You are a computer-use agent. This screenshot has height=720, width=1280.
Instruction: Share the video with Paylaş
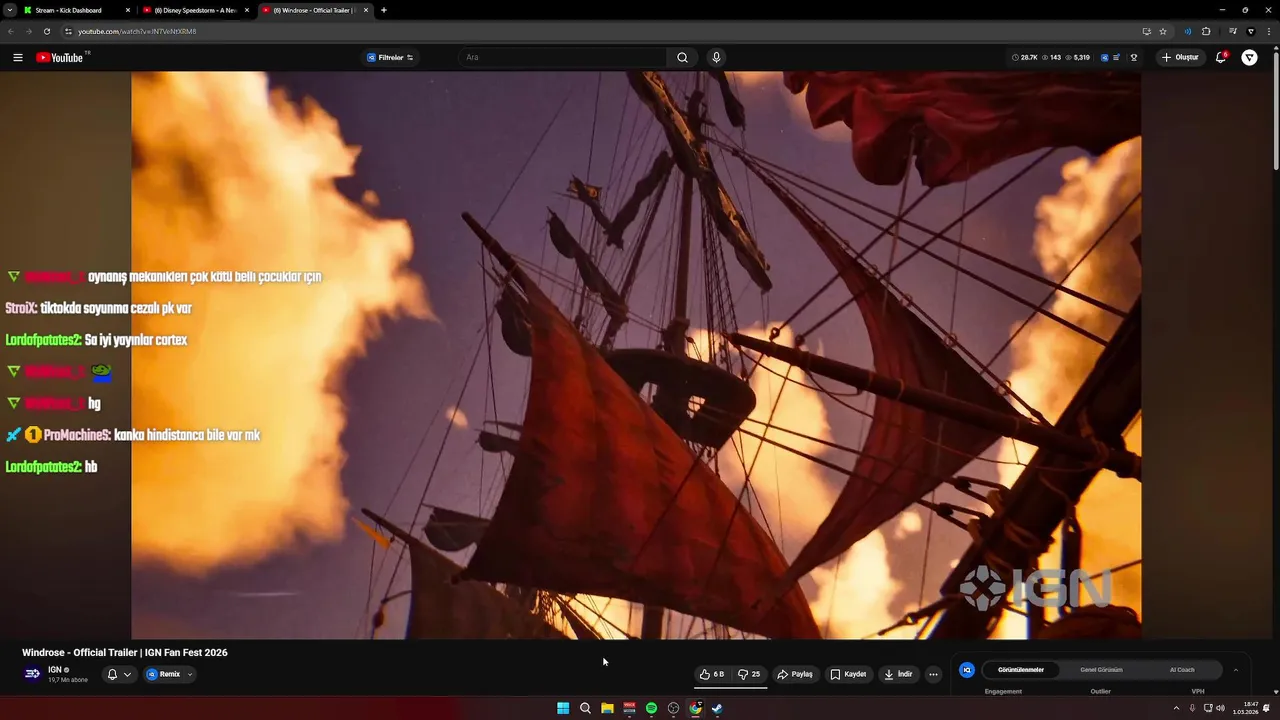click(795, 674)
